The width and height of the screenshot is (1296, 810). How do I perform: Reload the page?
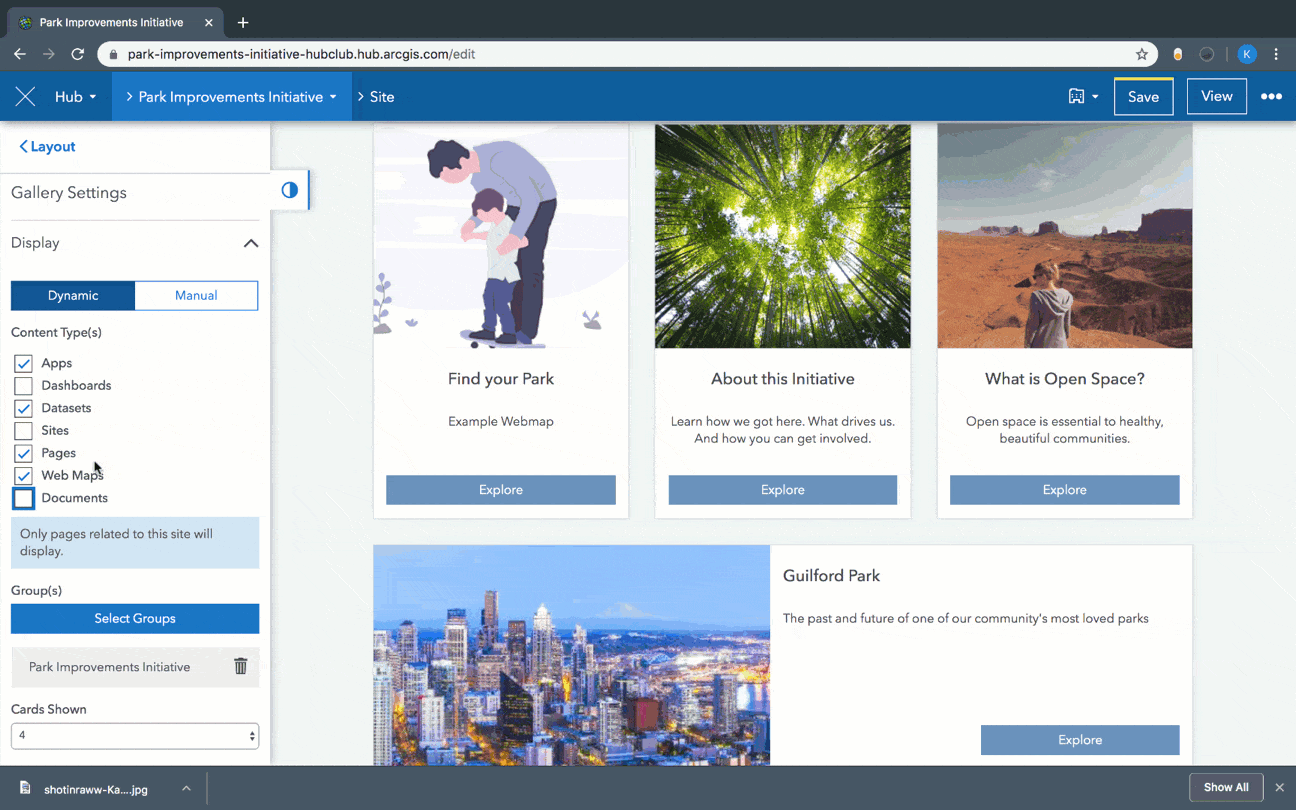pos(77,54)
